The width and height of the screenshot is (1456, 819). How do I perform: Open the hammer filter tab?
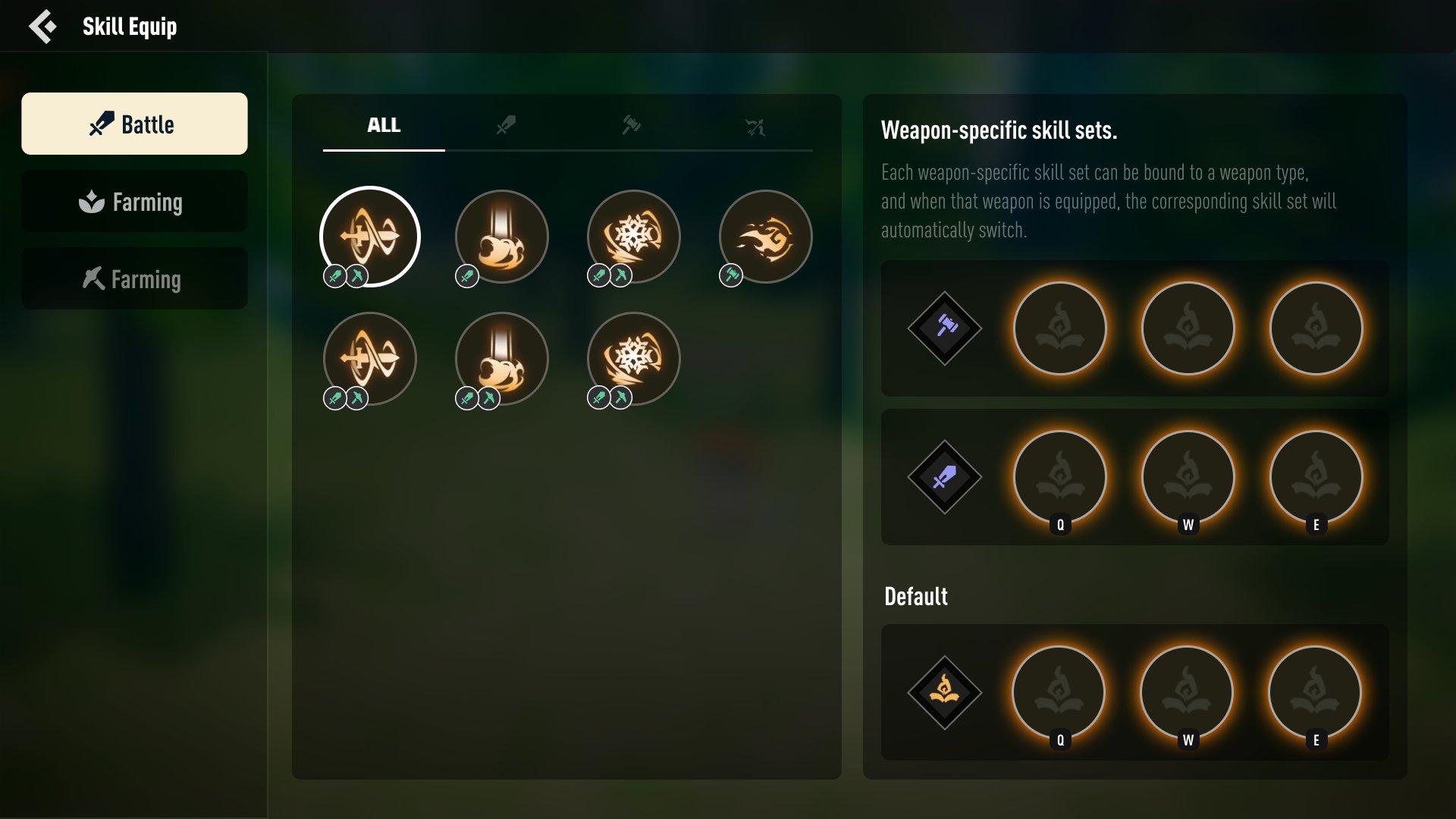coord(631,126)
